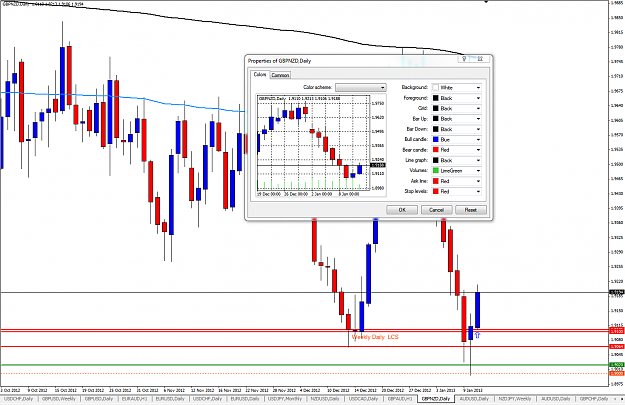Click the 9 Jan 2013 date label
The height and width of the screenshot is (405, 625).
point(473,390)
